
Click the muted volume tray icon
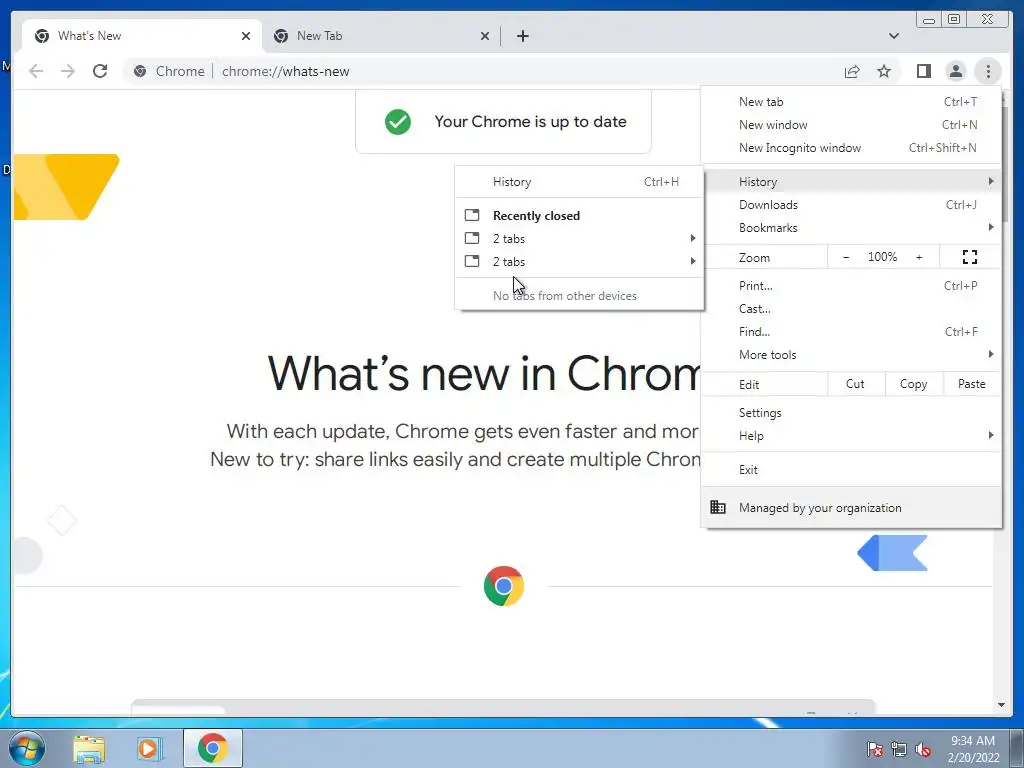pyautogui.click(x=923, y=749)
